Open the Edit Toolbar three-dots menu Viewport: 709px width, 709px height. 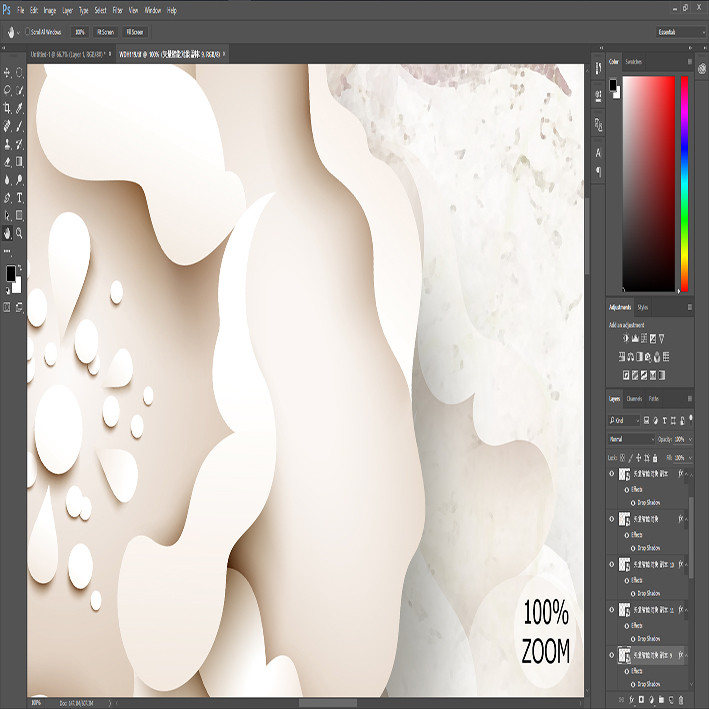coord(7,251)
